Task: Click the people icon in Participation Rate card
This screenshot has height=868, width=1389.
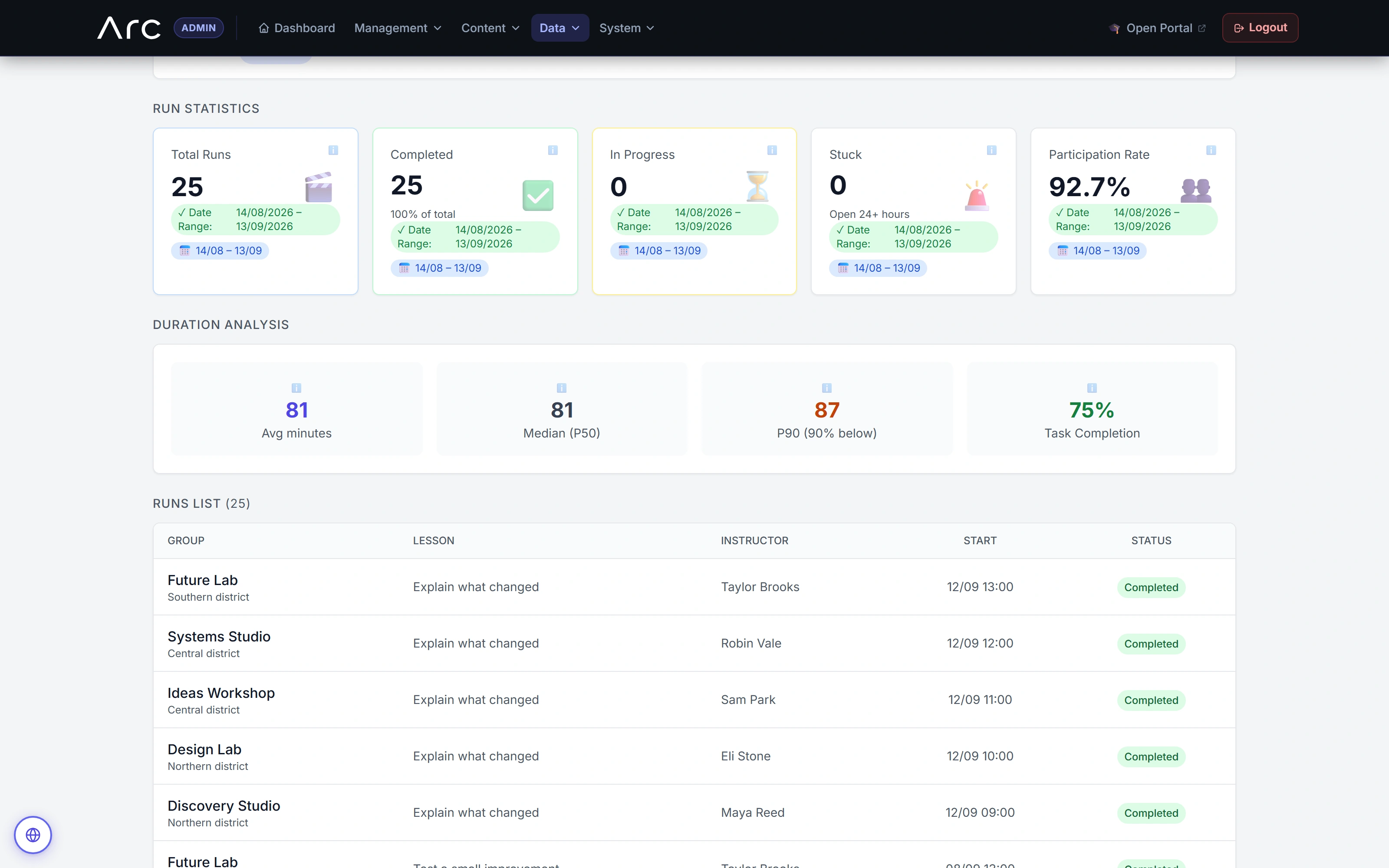Action: coord(1196,190)
